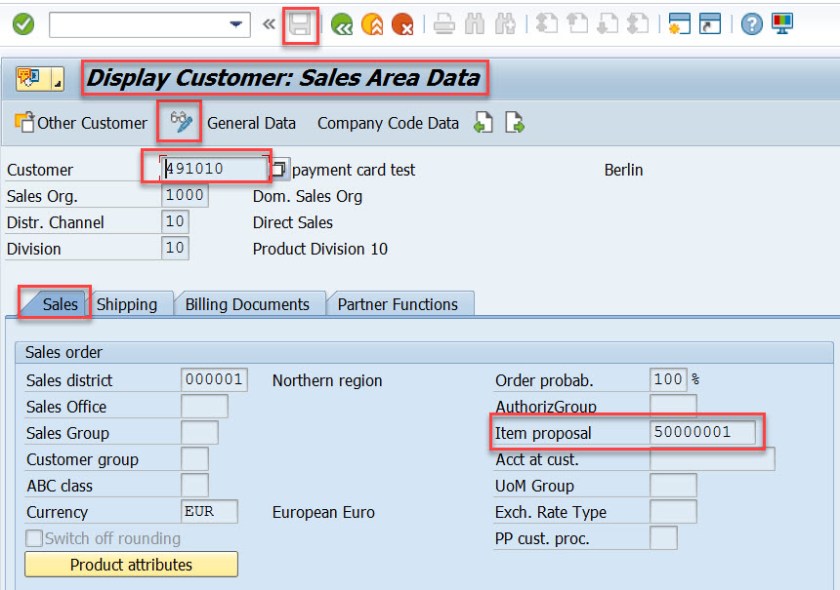The height and width of the screenshot is (590, 840).
Task: Click the Order probab. field 100
Action: click(668, 379)
